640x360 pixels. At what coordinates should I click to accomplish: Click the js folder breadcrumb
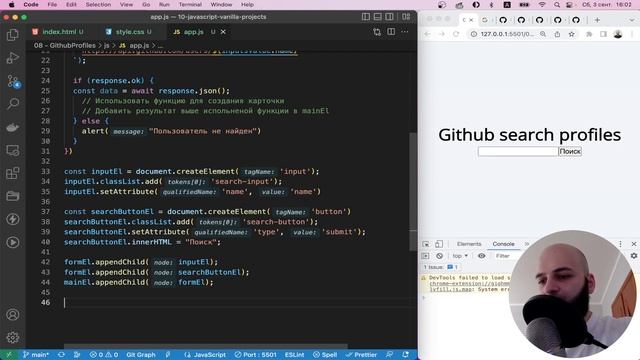tap(107, 45)
